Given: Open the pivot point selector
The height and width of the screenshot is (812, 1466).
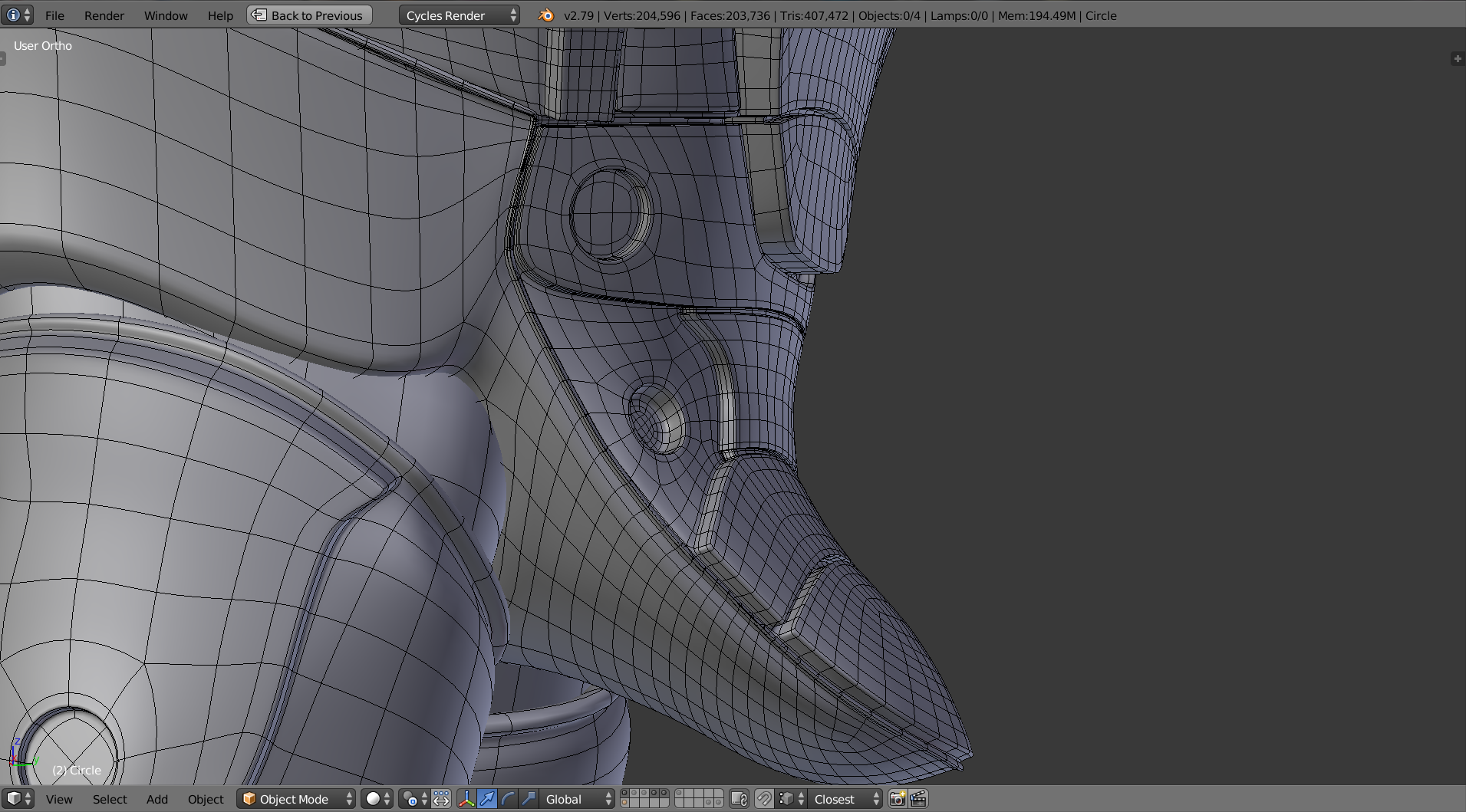Looking at the screenshot, I should pos(414,799).
